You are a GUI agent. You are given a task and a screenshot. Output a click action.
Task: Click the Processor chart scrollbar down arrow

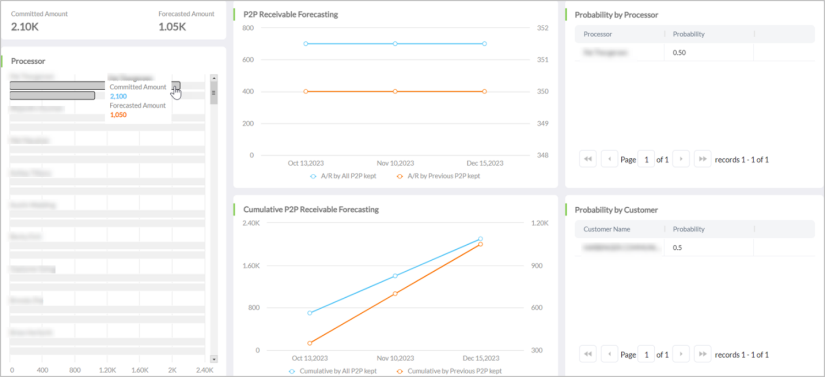214,359
